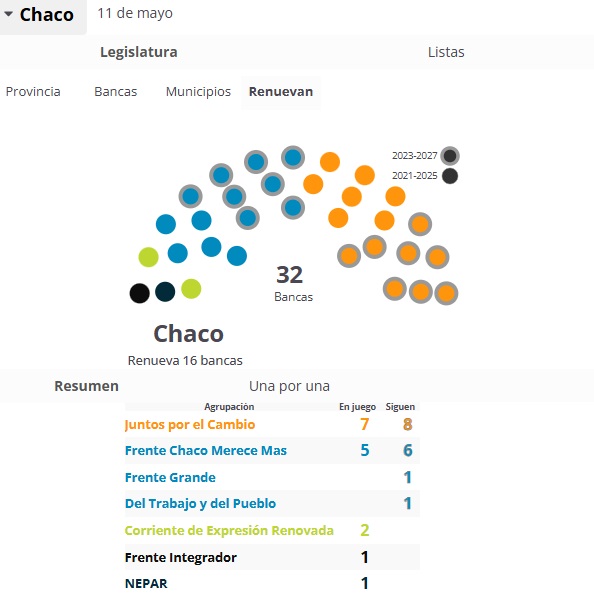
Task: Select the Provincia sub-tab
Action: coord(33,92)
